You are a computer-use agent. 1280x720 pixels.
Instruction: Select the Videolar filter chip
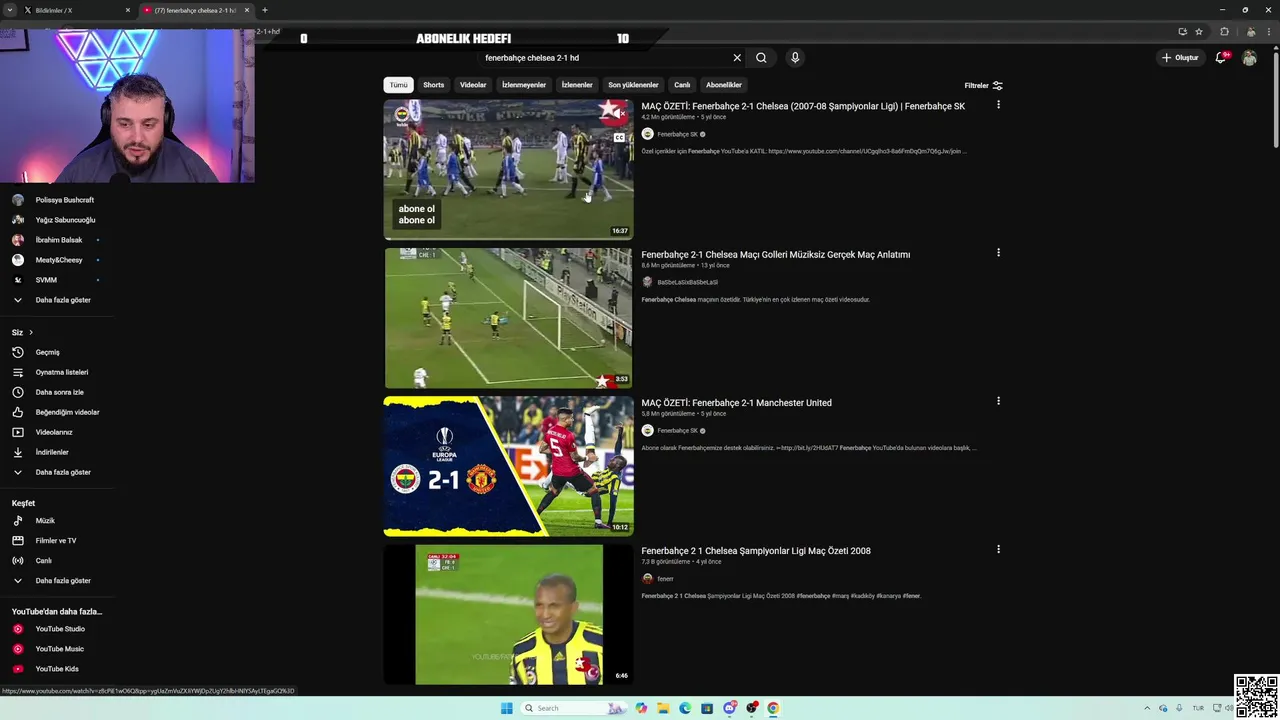coord(473,85)
